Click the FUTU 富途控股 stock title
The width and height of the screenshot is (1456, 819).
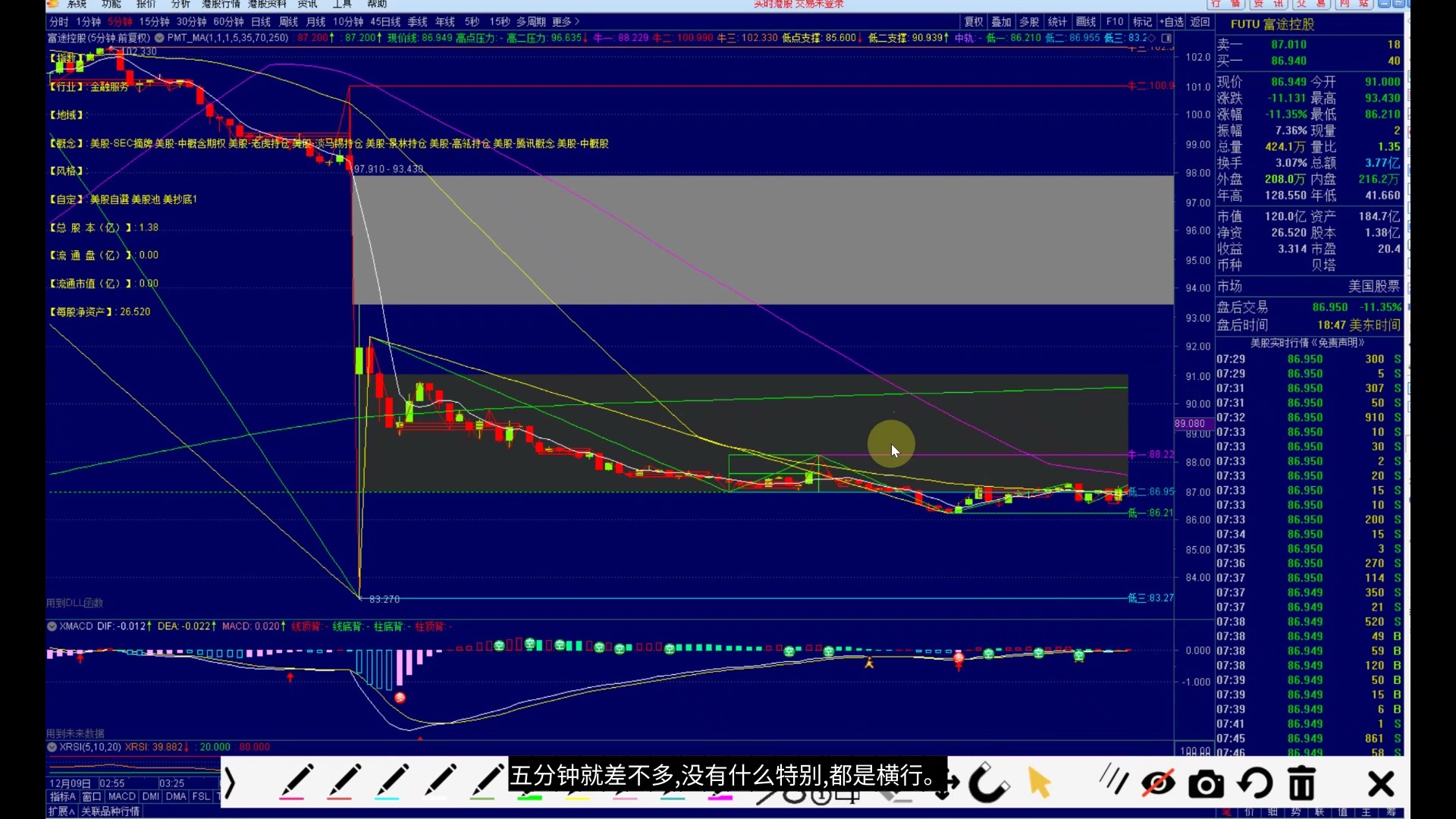pos(1272,24)
